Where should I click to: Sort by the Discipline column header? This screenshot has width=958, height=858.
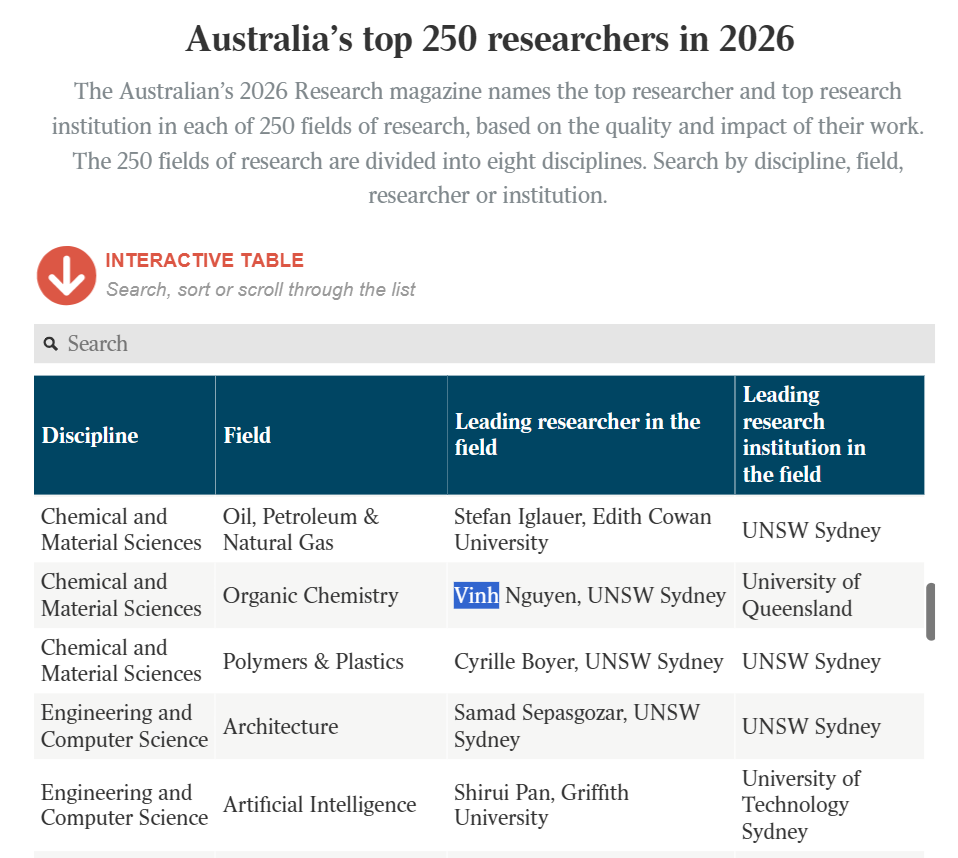coord(90,436)
